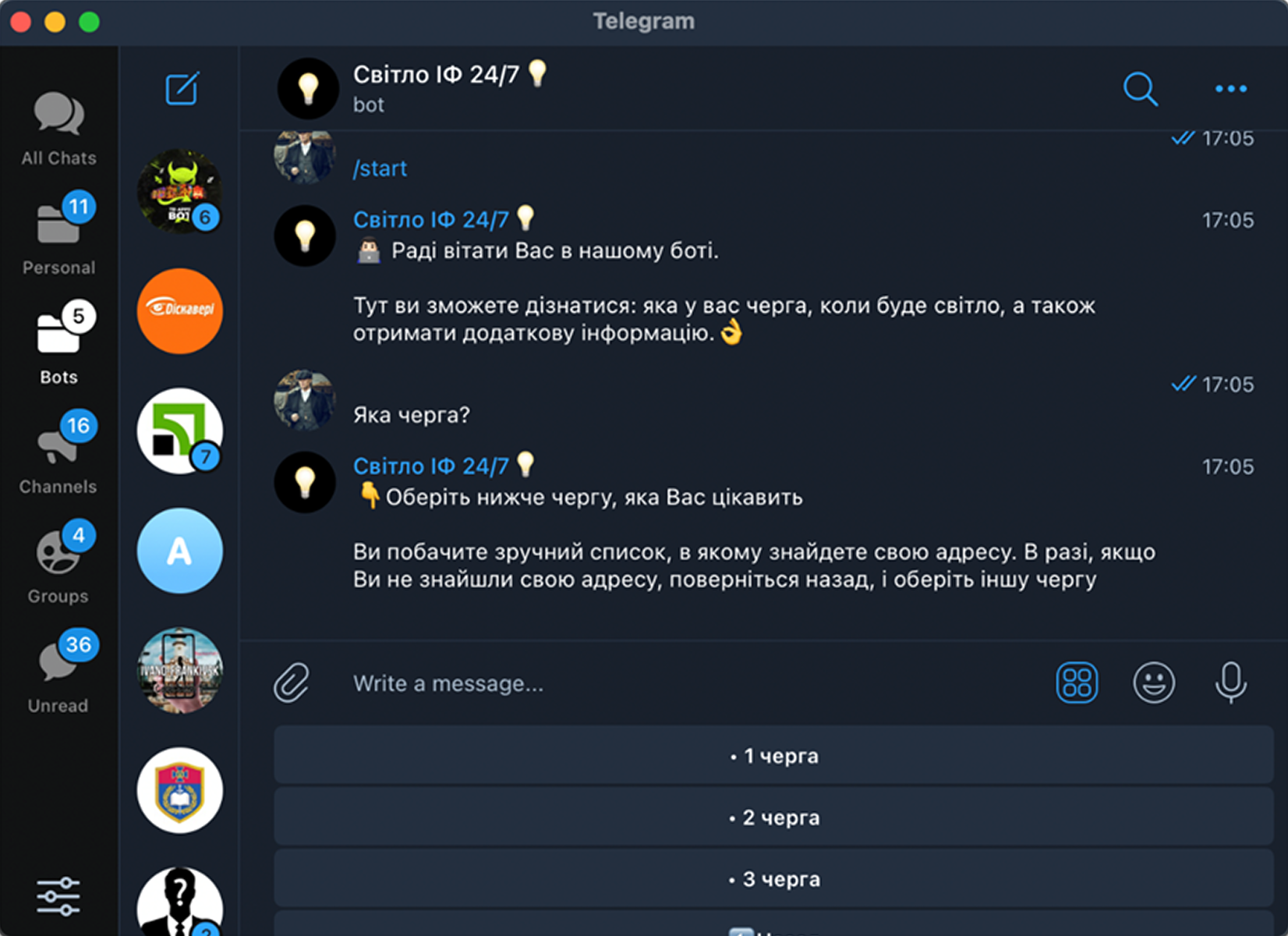Screen dimensions: 1288x936
Task: Switch to the Personal folder
Action: pyautogui.click(x=58, y=234)
